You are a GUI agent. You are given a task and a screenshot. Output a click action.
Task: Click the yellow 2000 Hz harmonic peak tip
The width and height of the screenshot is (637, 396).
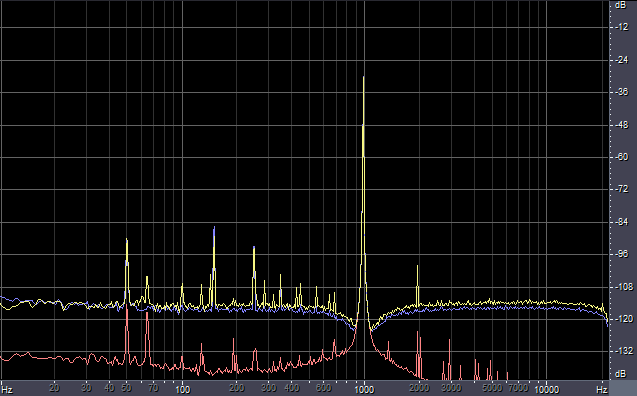(417, 266)
